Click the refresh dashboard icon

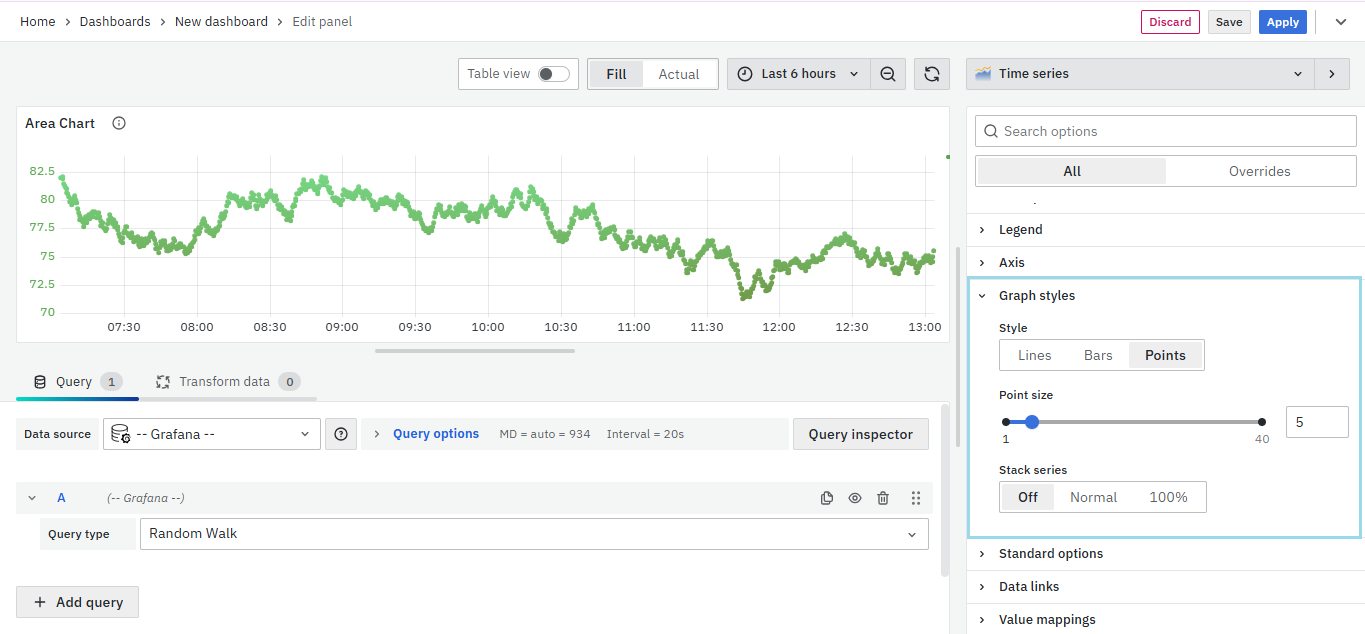931,74
